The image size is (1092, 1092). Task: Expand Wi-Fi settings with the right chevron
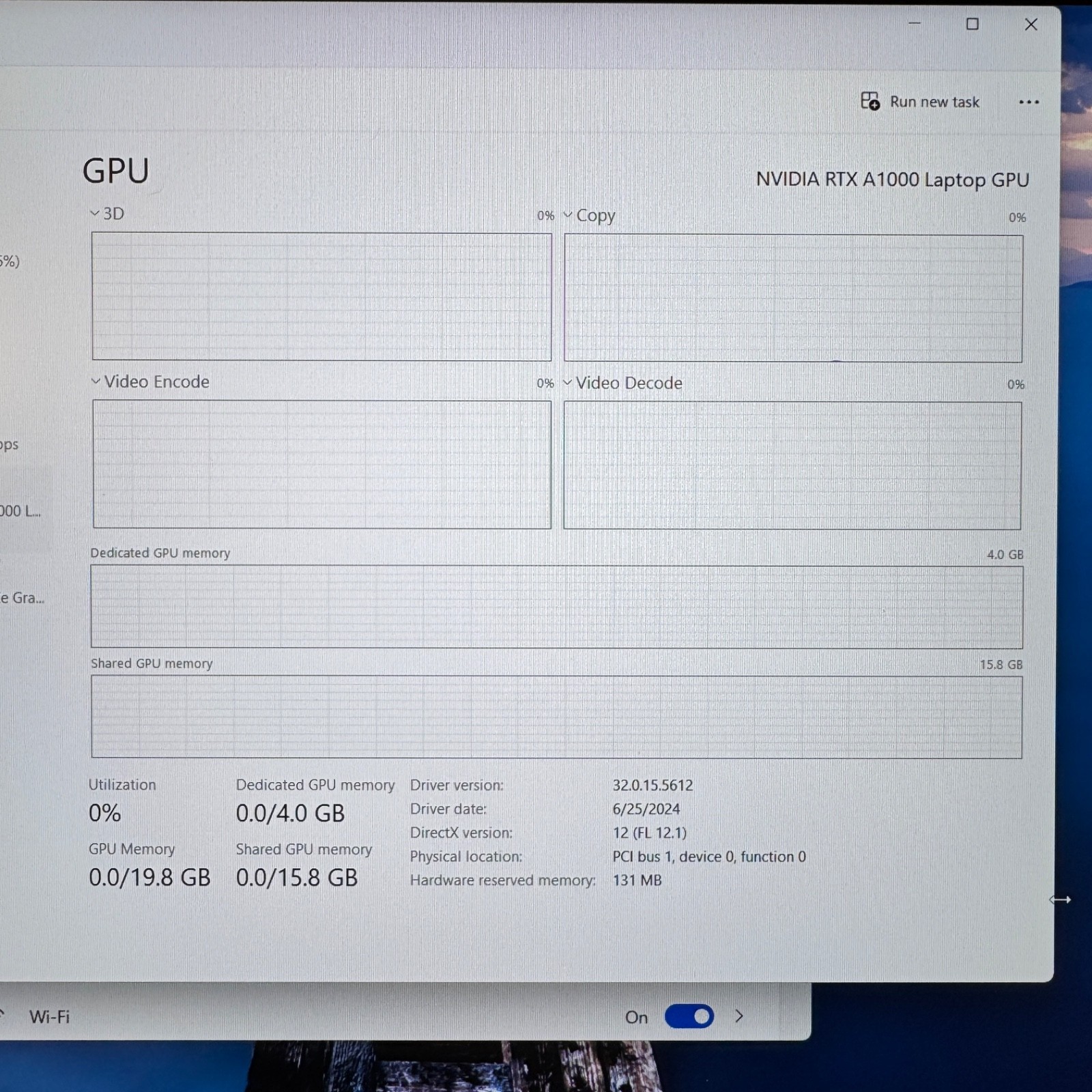point(739,1017)
